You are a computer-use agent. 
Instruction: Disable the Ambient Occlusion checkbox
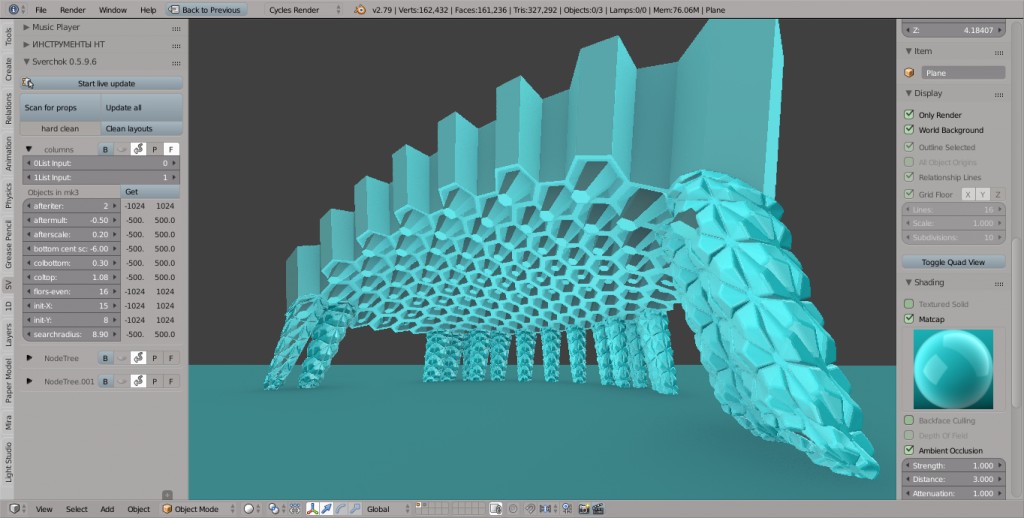coord(909,451)
